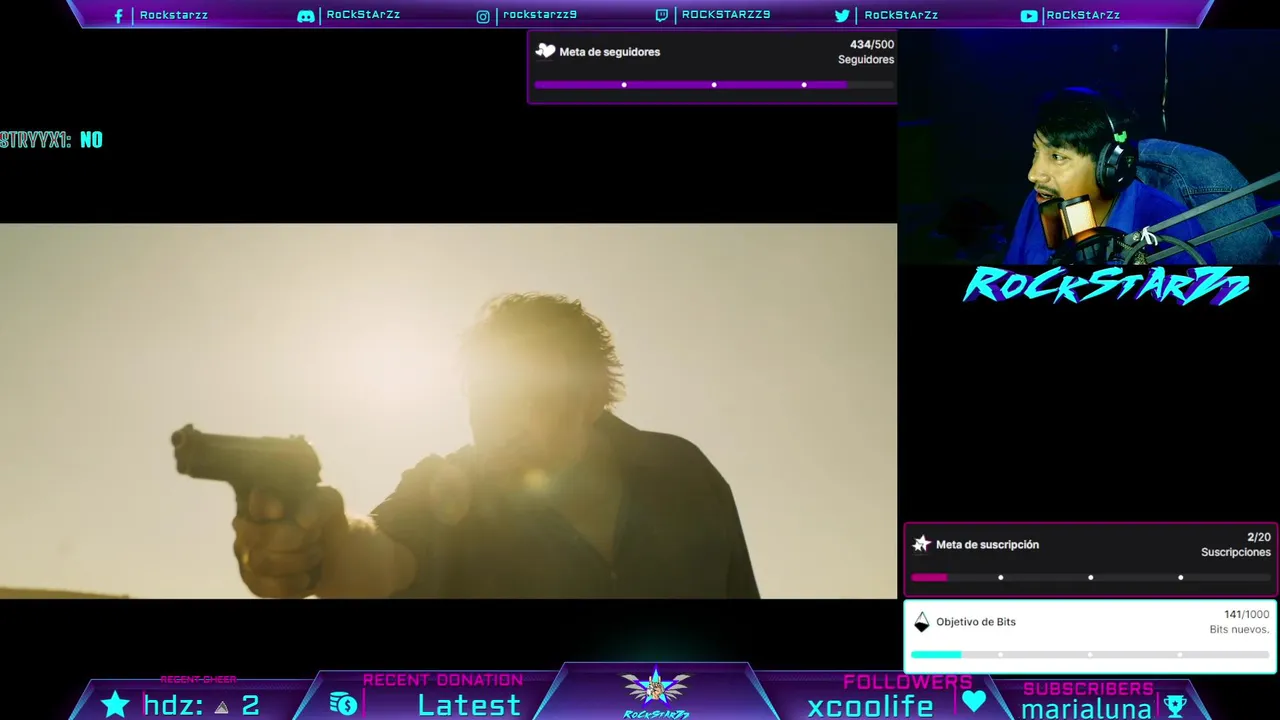1280x720 pixels.
Task: Click the streamer webcam feed
Action: [x=1088, y=146]
